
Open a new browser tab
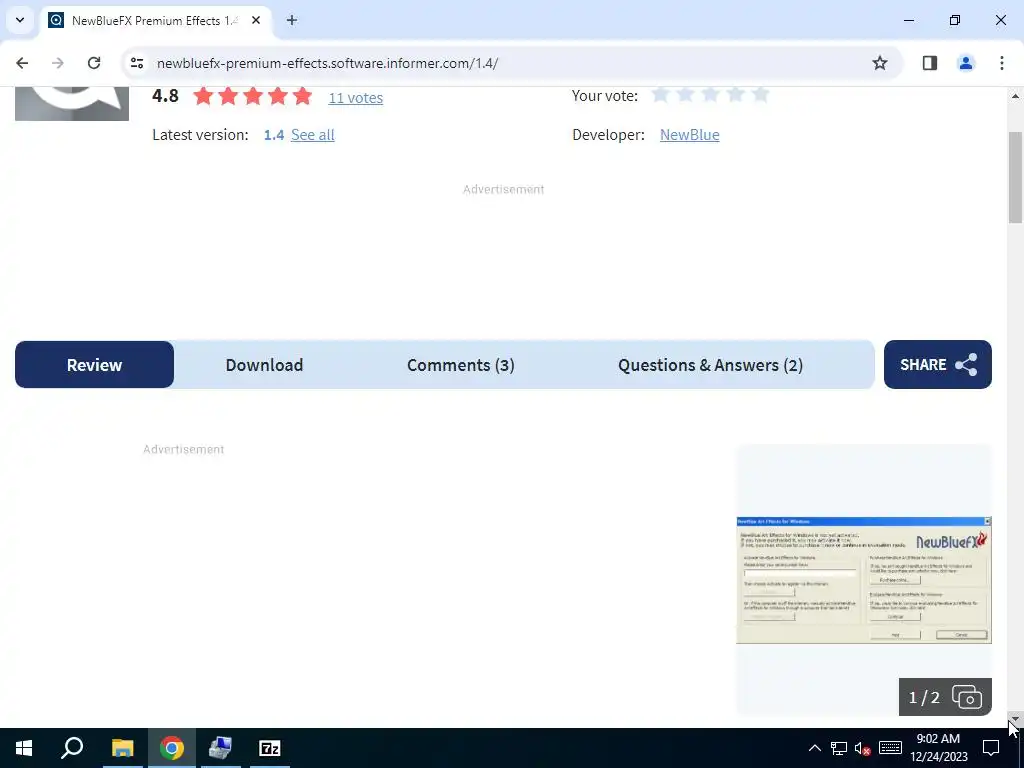coord(292,20)
